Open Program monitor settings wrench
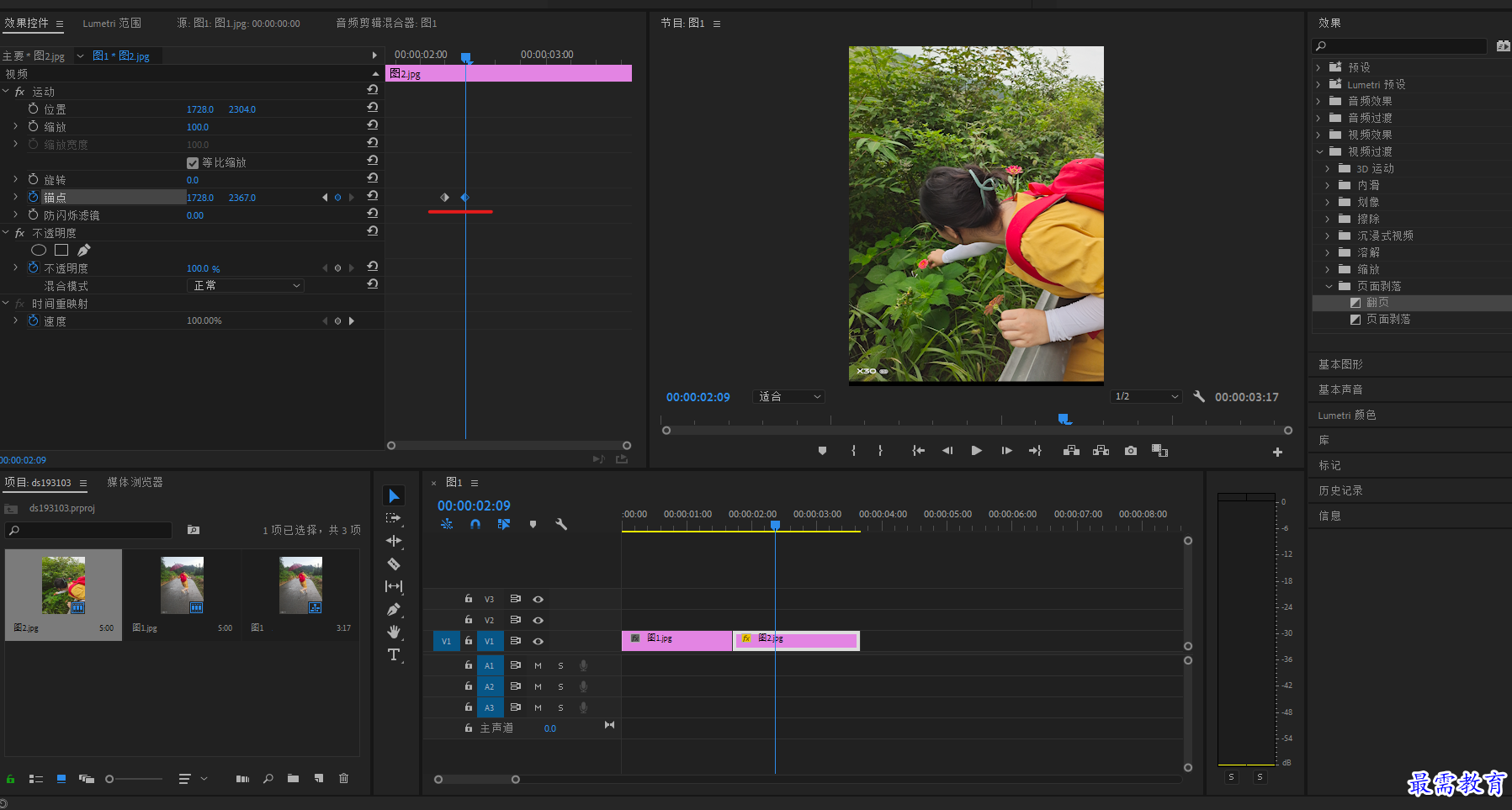 point(1199,396)
